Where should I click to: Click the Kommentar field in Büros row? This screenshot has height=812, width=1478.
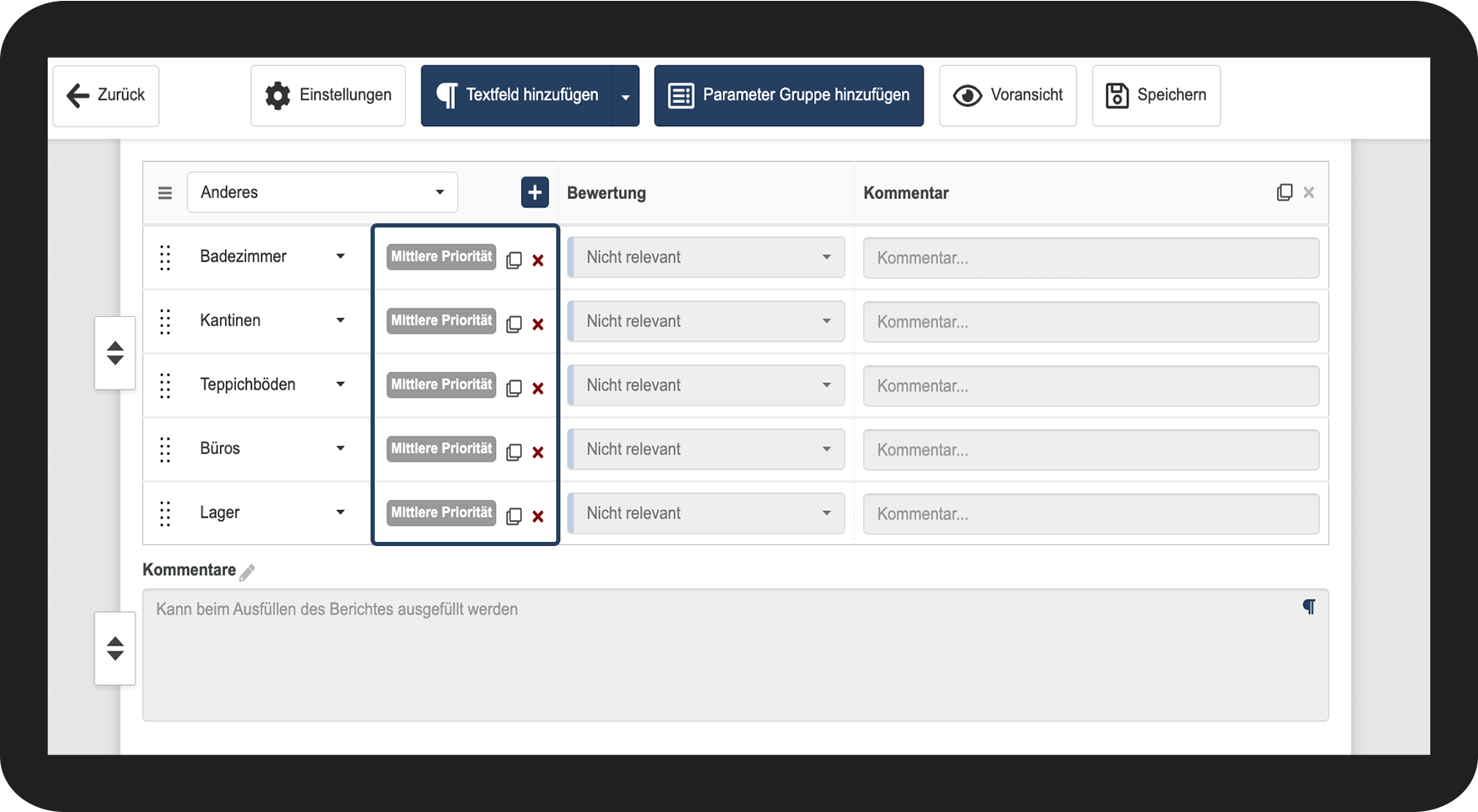point(1092,450)
